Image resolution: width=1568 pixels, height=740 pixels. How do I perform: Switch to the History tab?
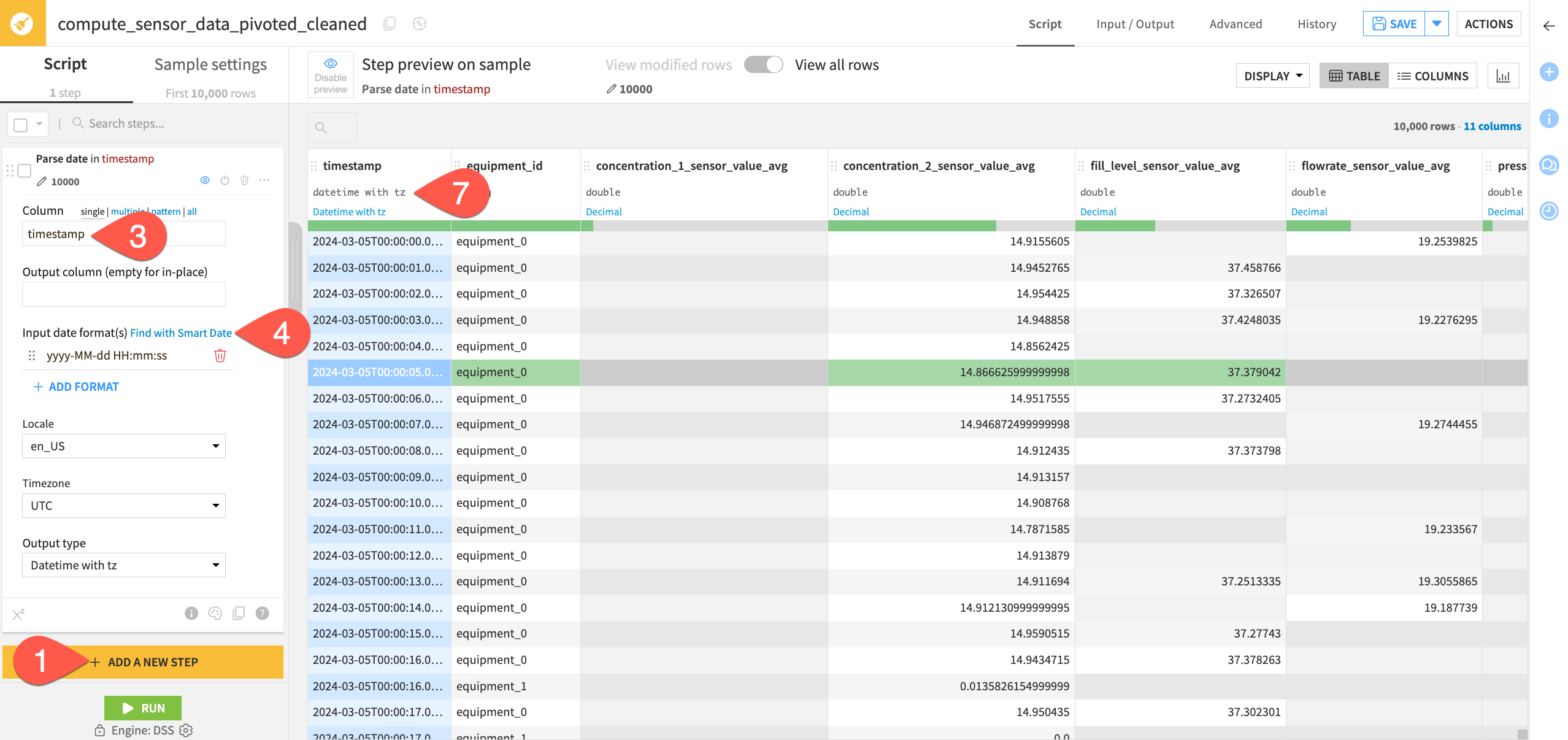pos(1316,24)
